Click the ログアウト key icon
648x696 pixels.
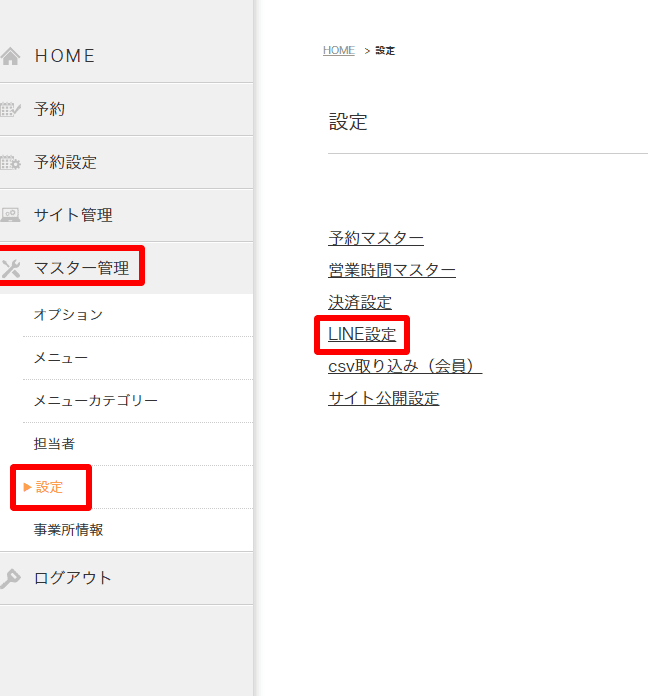(x=10, y=579)
